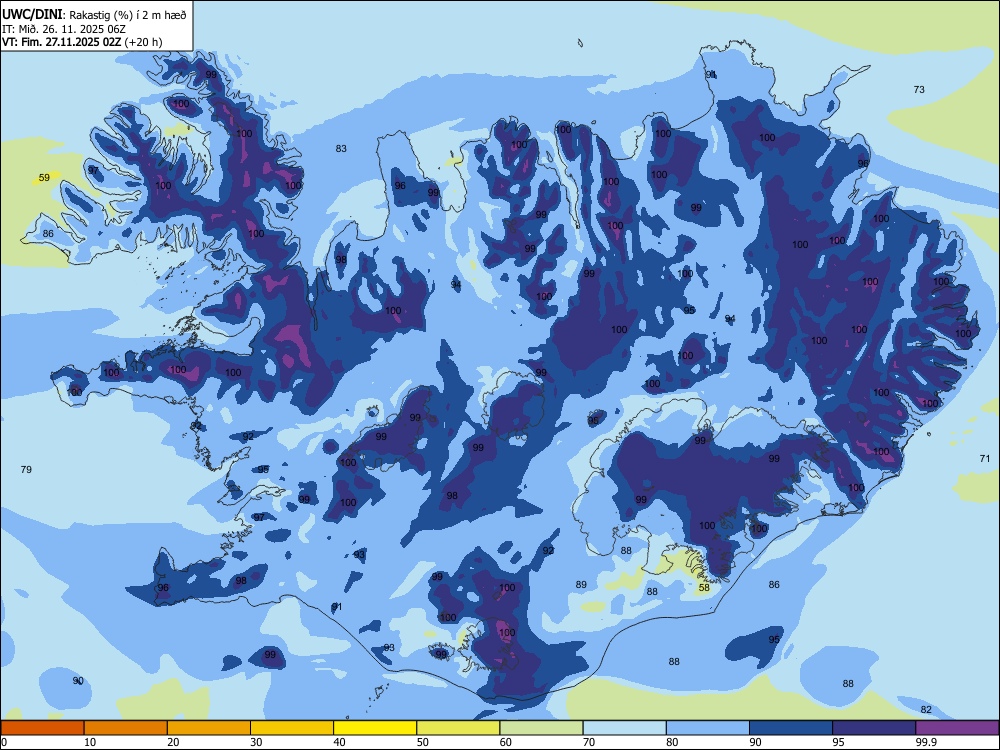This screenshot has height=750, width=1000.
Task: Click the pale blue 70–80 legend swatch
Action: tap(624, 728)
